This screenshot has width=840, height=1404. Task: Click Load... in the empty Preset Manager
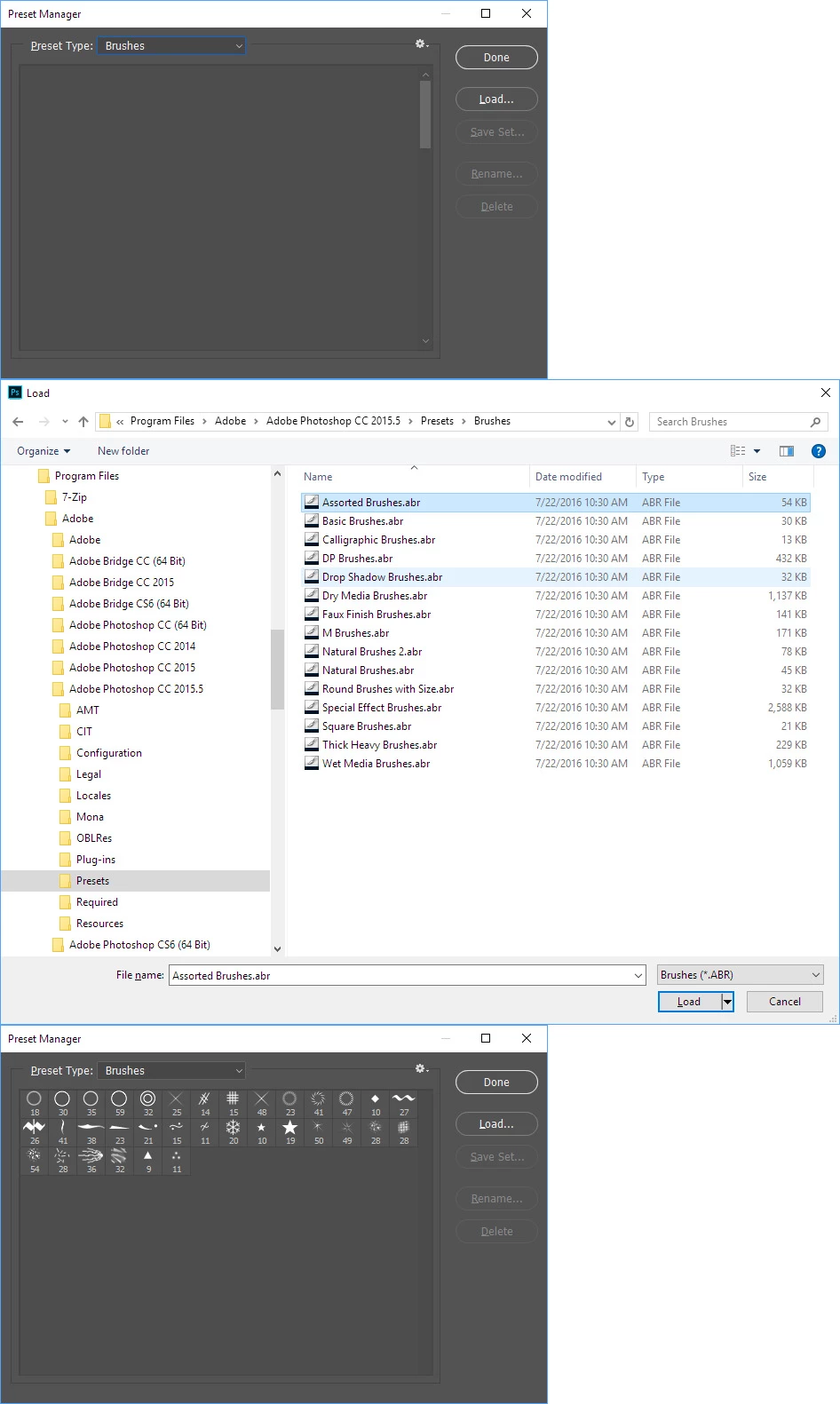(496, 99)
